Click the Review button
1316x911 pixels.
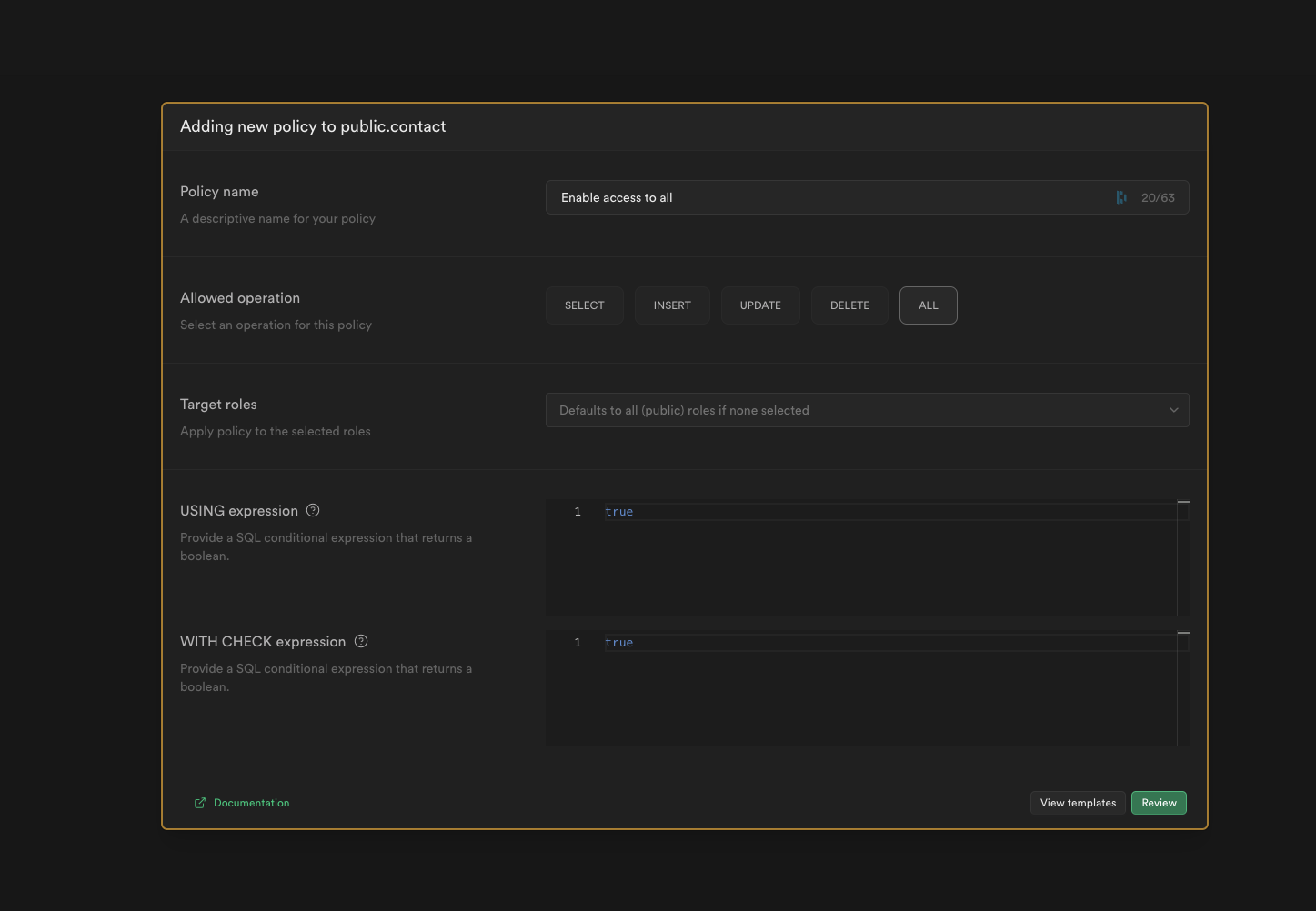1159,802
